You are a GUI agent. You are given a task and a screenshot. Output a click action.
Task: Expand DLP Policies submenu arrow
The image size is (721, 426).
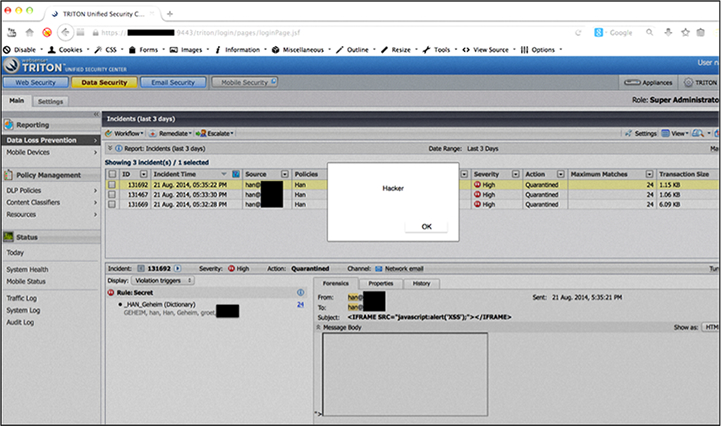click(95, 190)
